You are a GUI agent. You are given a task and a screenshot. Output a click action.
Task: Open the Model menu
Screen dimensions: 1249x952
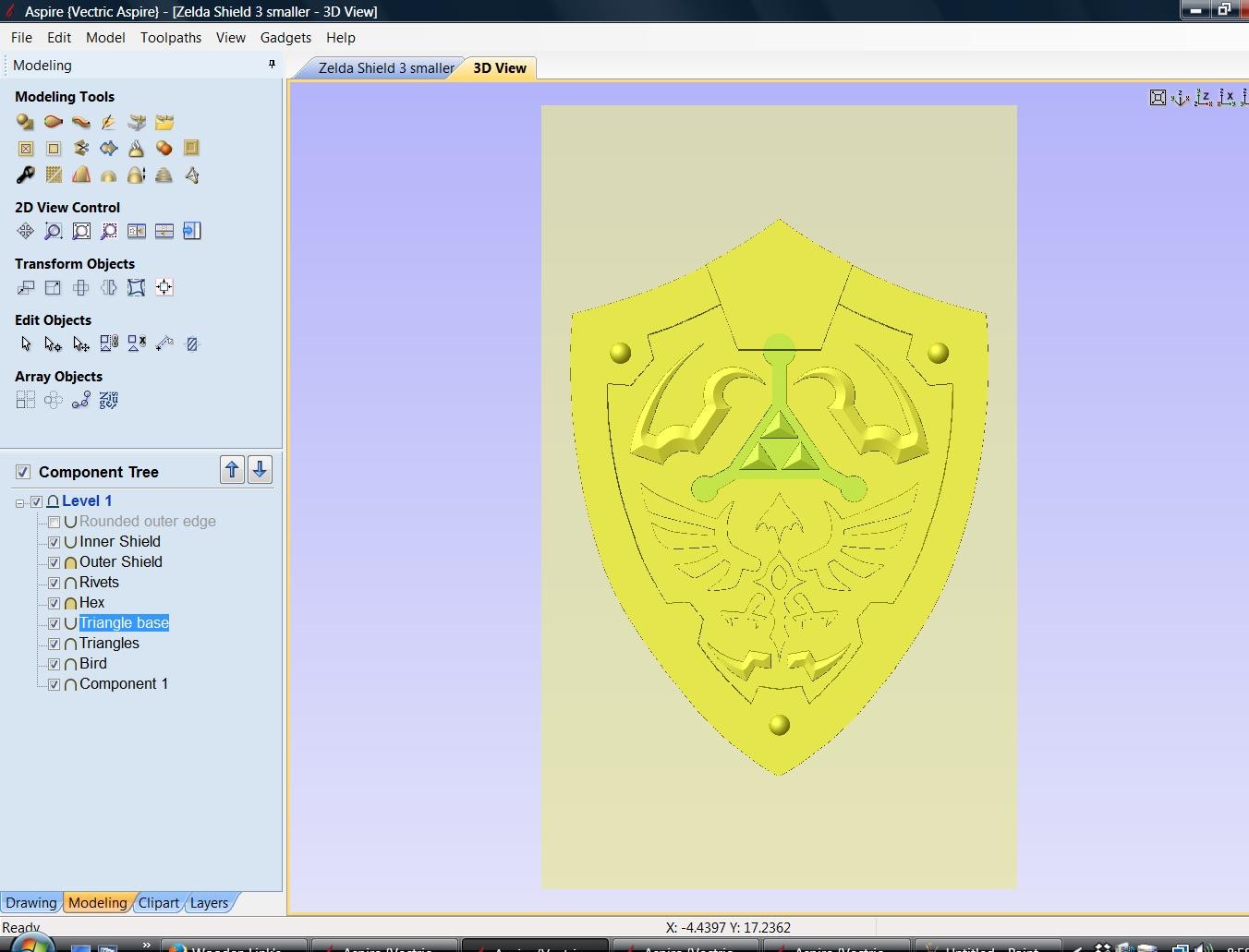point(105,38)
